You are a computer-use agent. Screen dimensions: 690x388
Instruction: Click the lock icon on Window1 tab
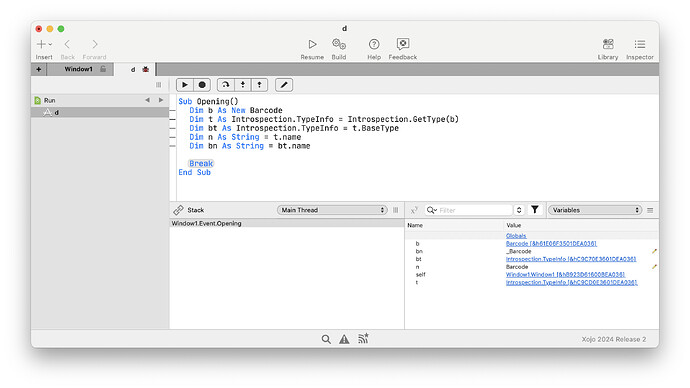(x=103, y=69)
